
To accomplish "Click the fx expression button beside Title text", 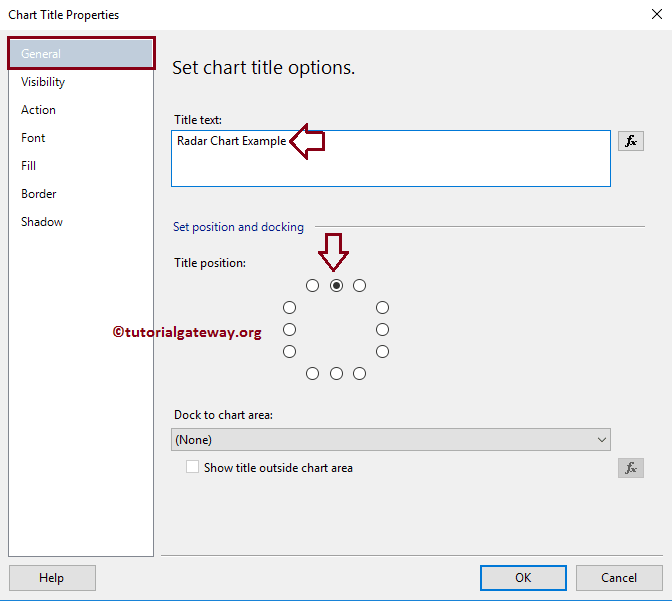I will 631,141.
